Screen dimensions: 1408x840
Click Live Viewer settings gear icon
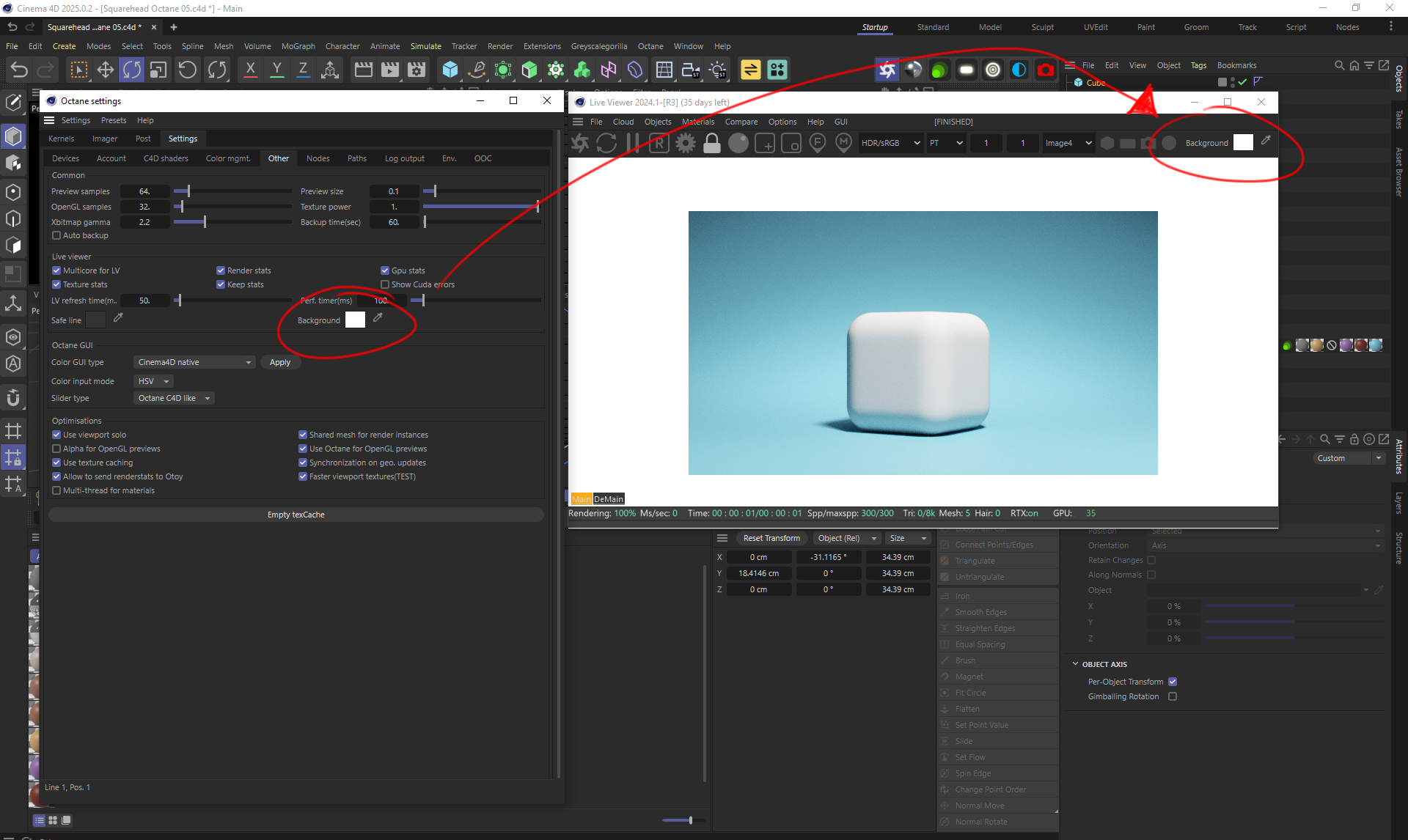point(685,143)
